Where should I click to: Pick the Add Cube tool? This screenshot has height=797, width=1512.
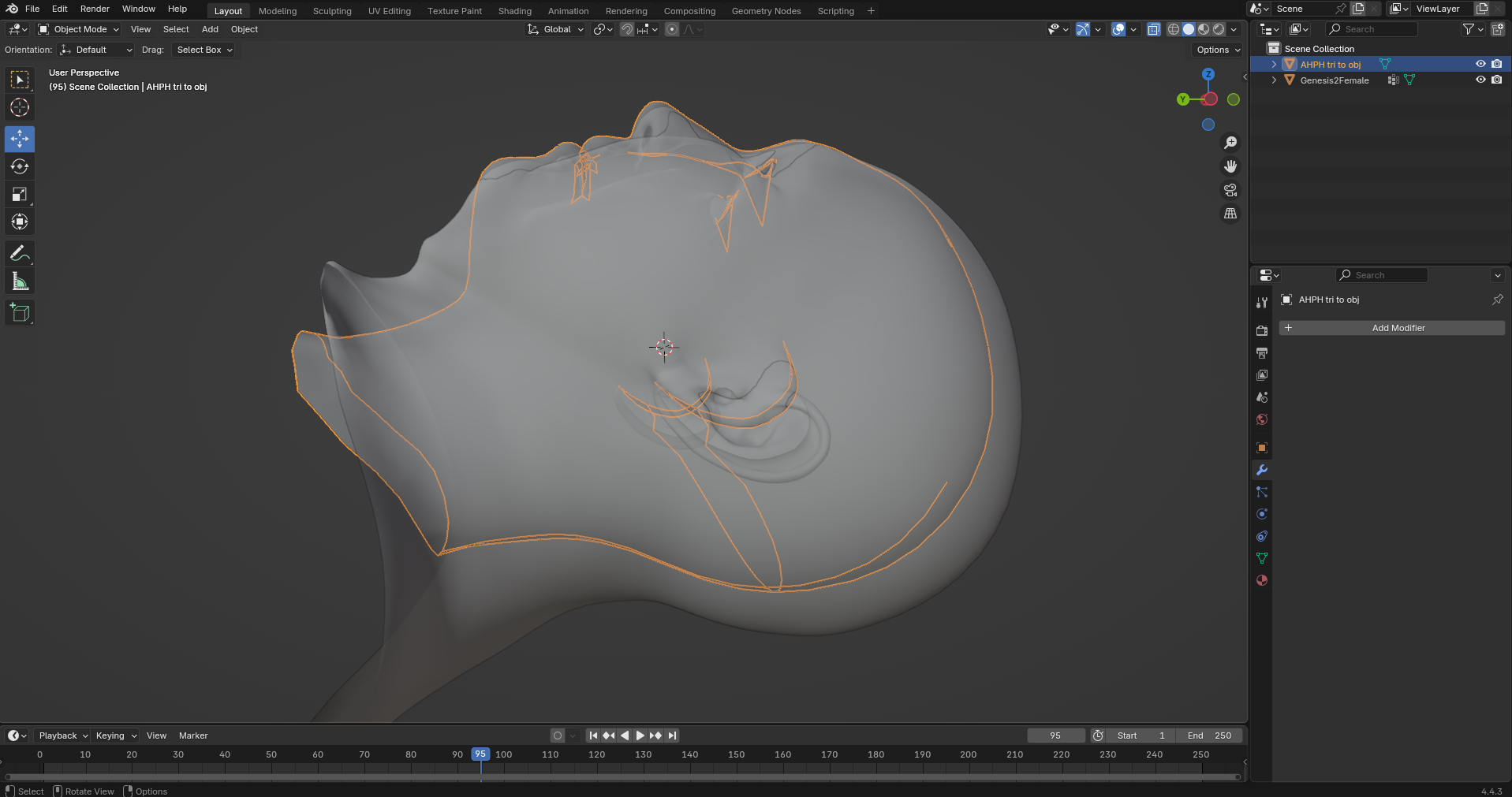pyautogui.click(x=20, y=313)
